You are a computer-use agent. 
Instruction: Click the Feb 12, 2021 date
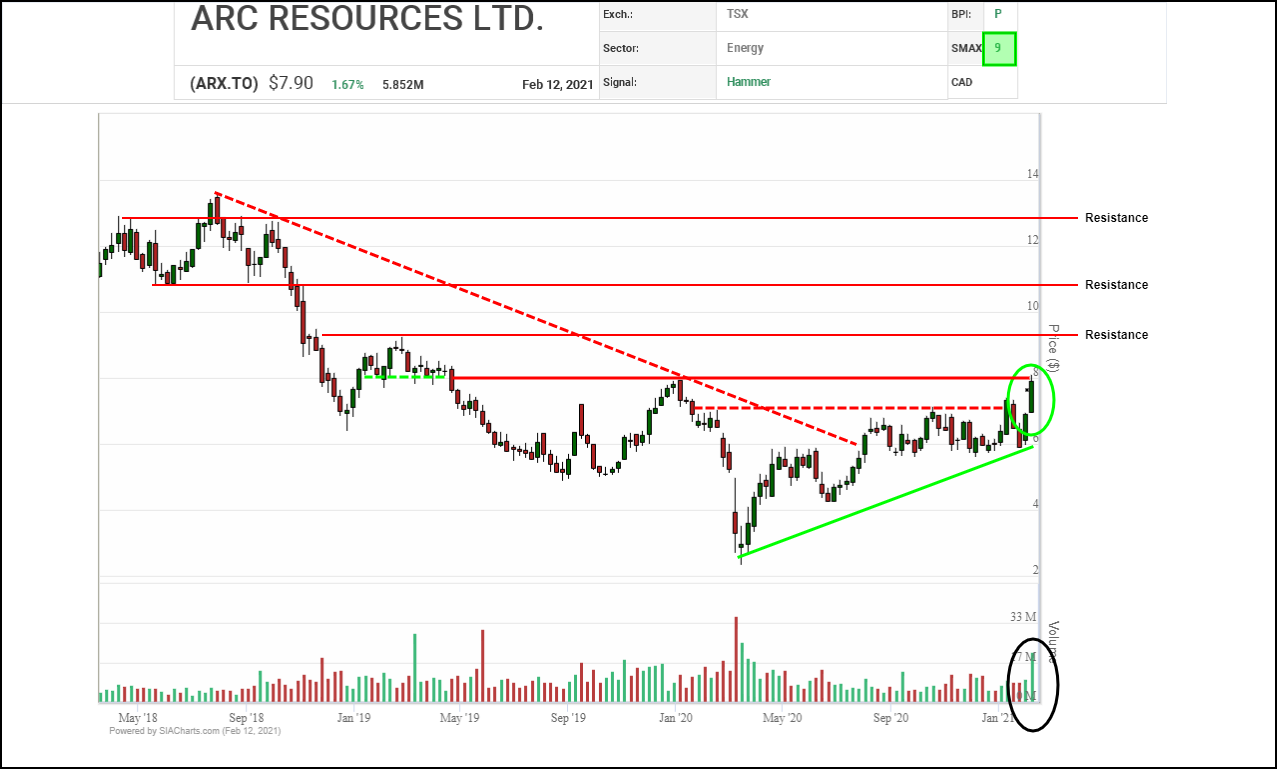(x=558, y=85)
